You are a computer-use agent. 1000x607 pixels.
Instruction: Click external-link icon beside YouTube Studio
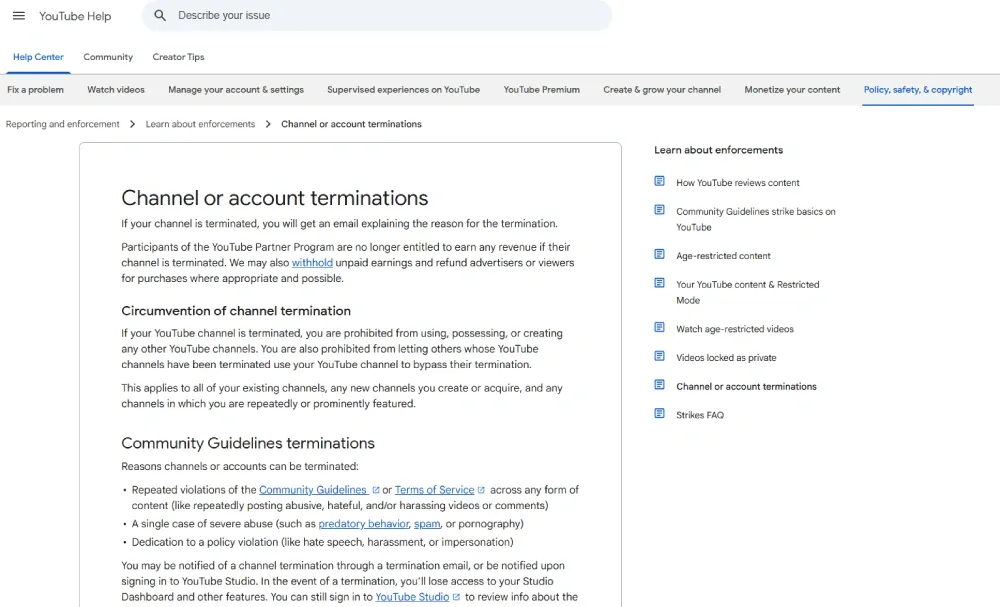click(x=456, y=597)
